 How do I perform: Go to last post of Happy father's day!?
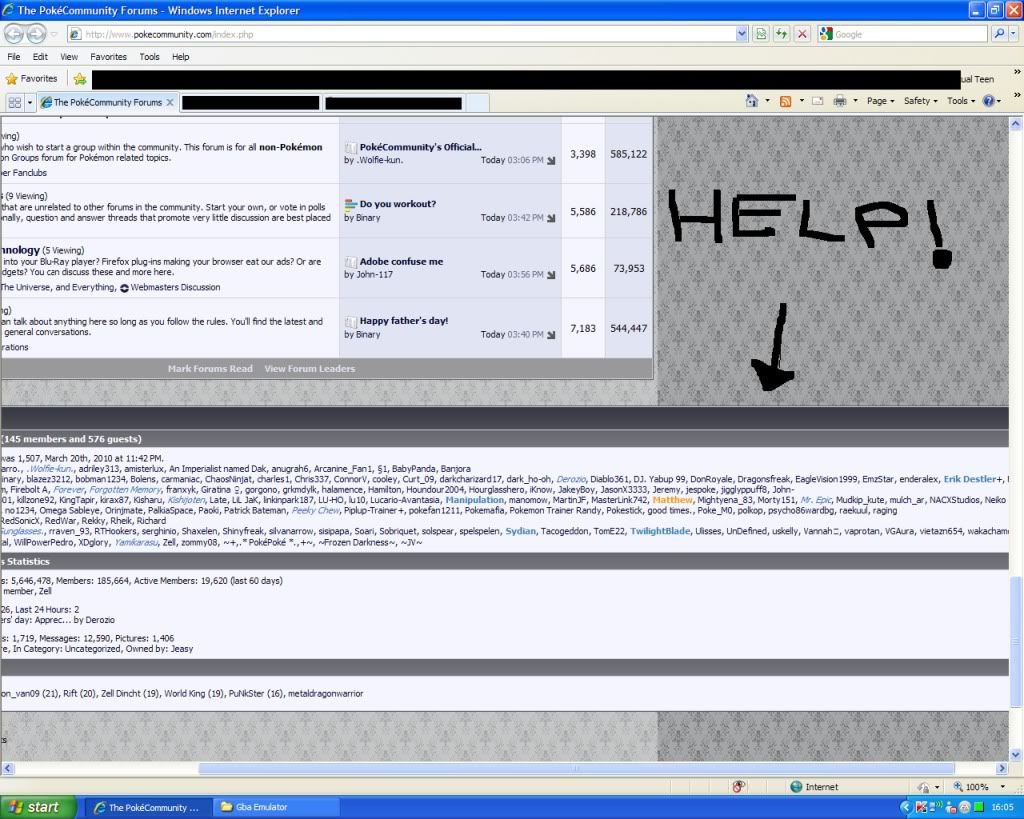click(x=551, y=335)
